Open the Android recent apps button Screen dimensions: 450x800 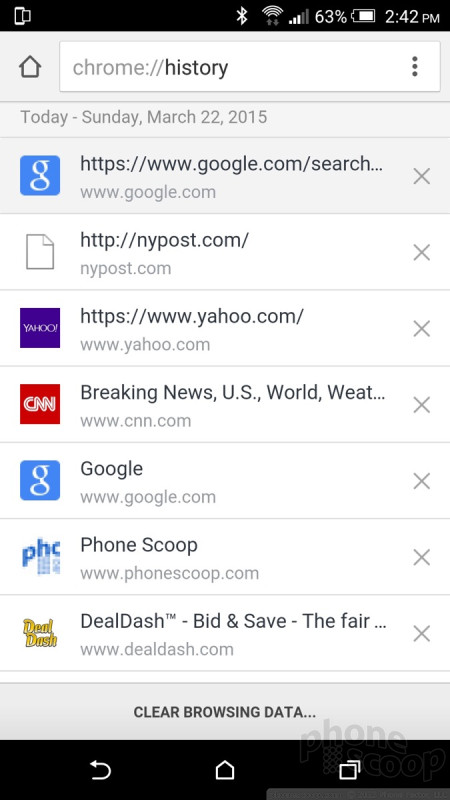coord(349,770)
